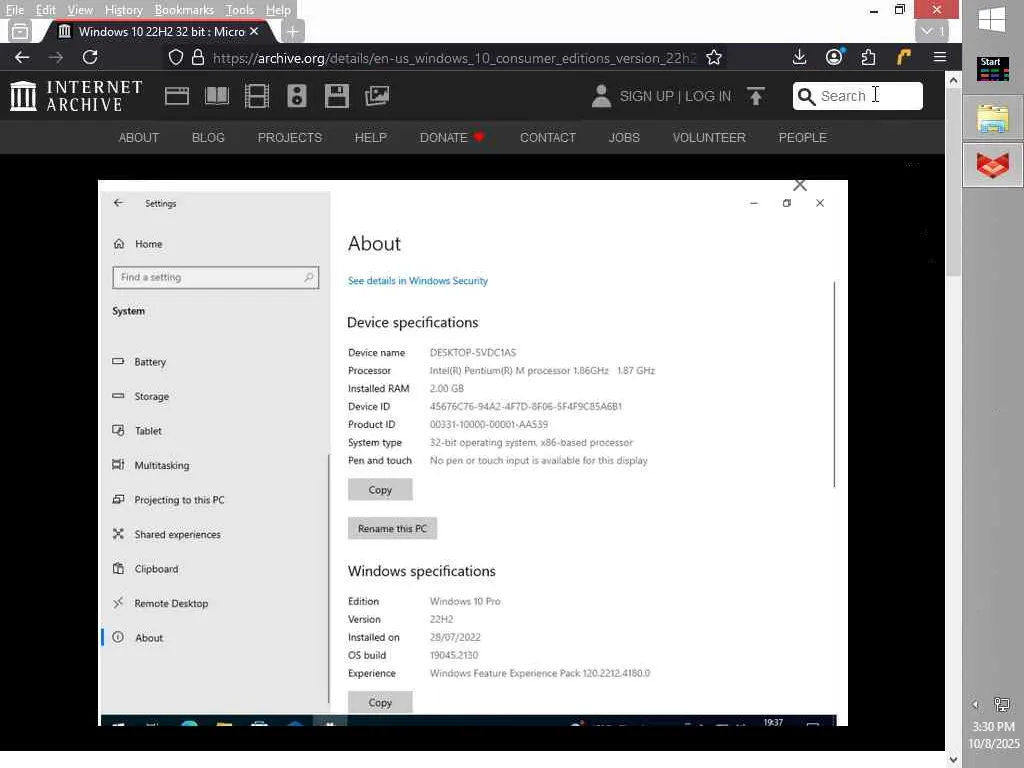The height and width of the screenshot is (768, 1024).
Task: Open Internet Archive texts book icon
Action: [x=217, y=96]
